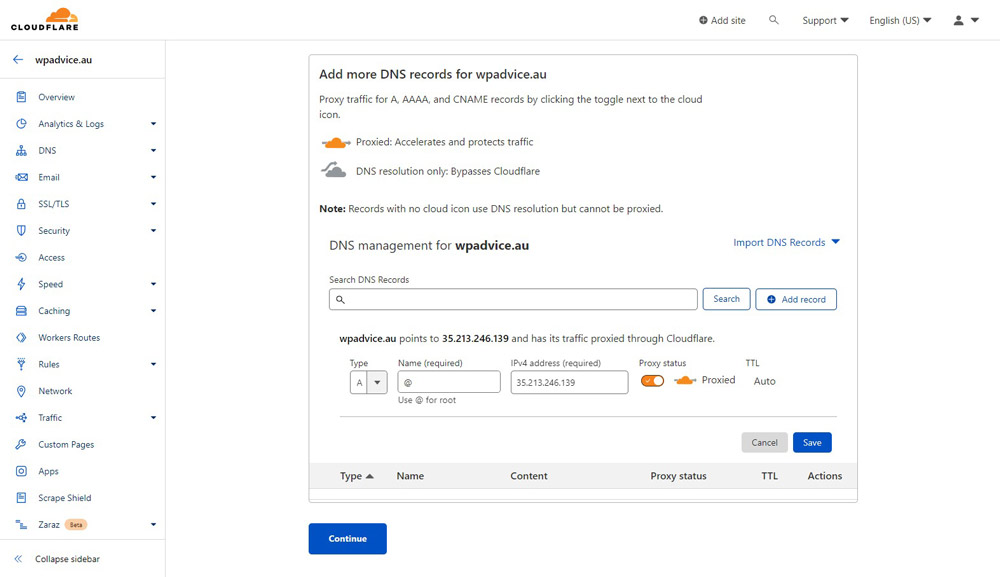This screenshot has width=1000, height=577.
Task: Open Caching settings from the sidebar icon
Action: [x=21, y=311]
